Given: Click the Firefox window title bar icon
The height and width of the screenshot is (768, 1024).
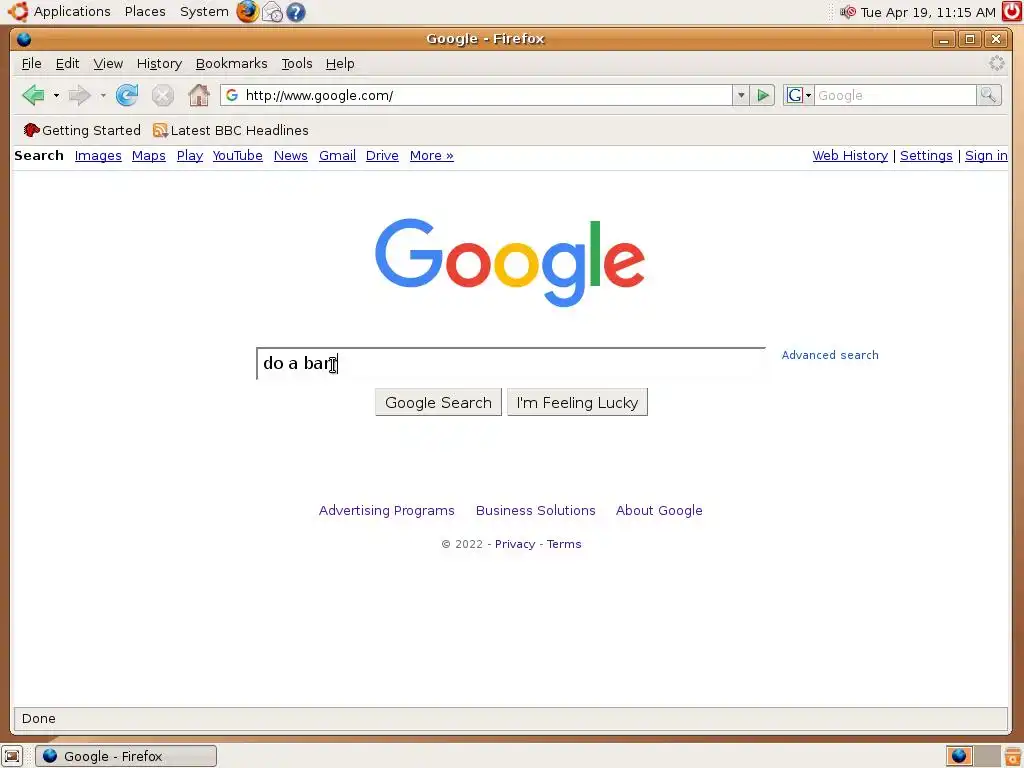Looking at the screenshot, I should (24, 39).
